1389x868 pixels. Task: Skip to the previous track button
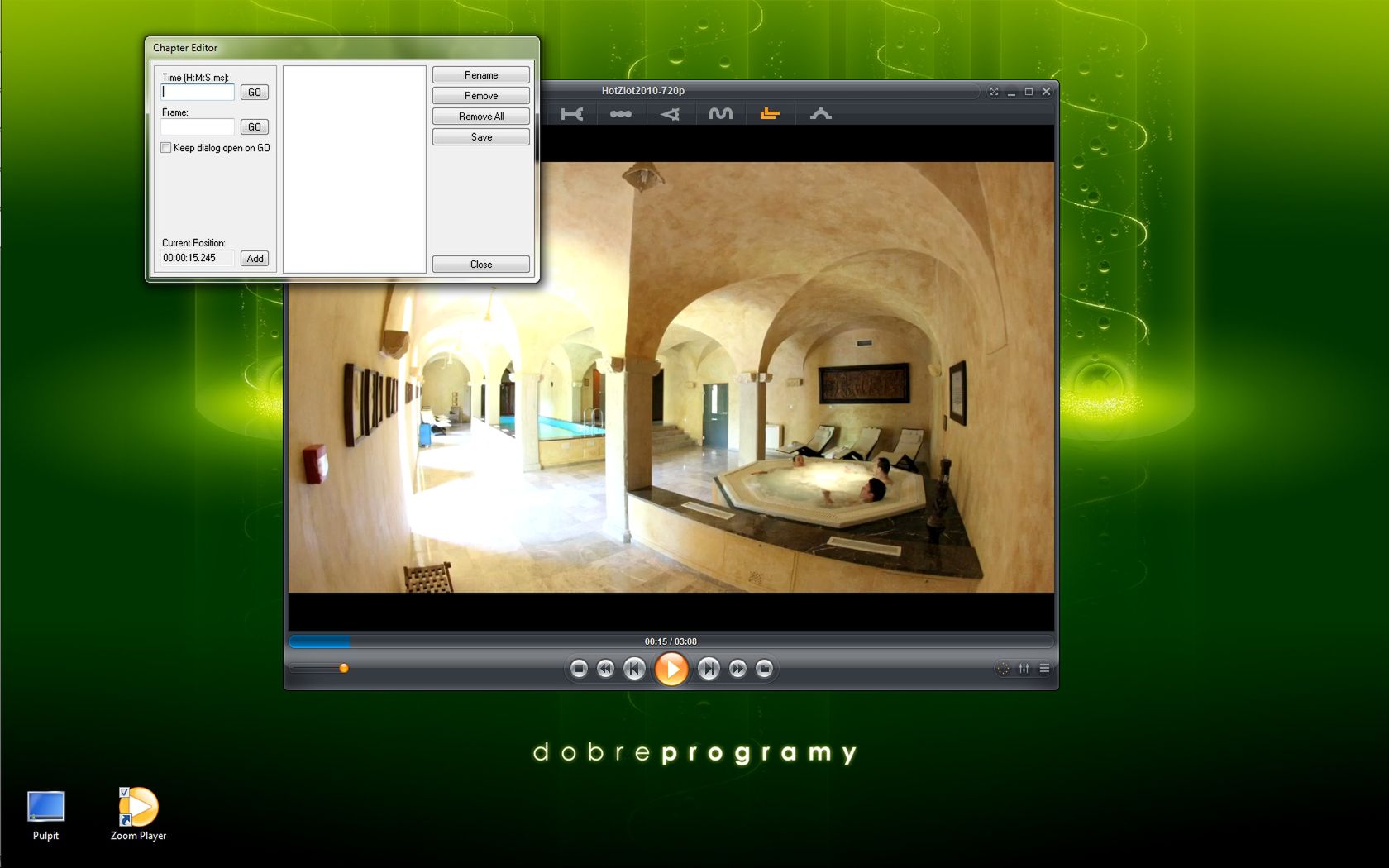point(634,669)
